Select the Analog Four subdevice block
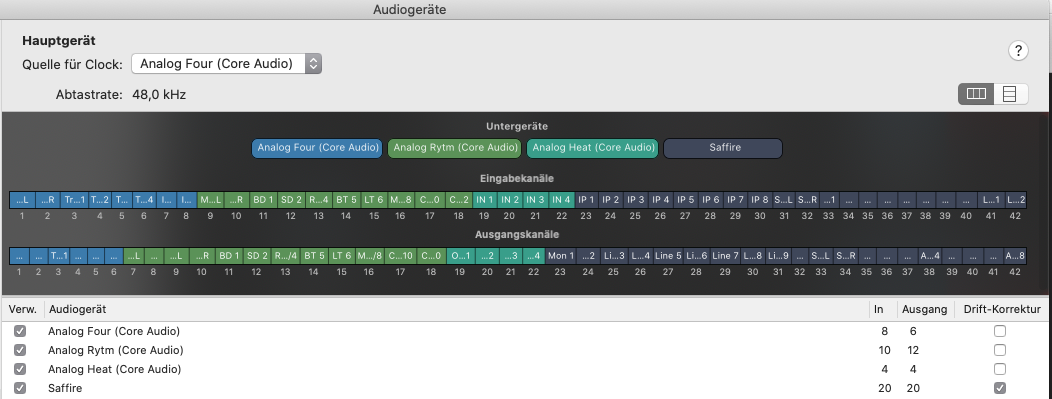The height and width of the screenshot is (399, 1052). pos(317,148)
